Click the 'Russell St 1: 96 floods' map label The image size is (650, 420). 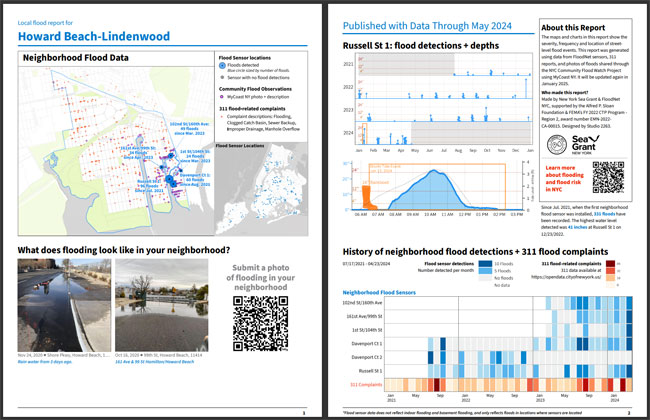[x=149, y=186]
